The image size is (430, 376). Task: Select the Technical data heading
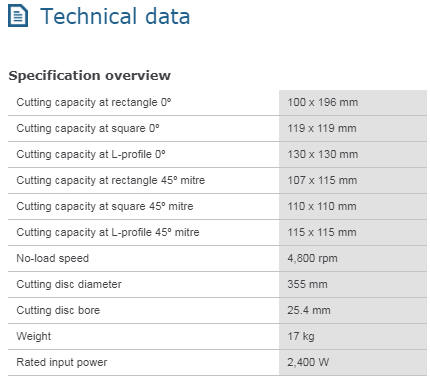115,16
